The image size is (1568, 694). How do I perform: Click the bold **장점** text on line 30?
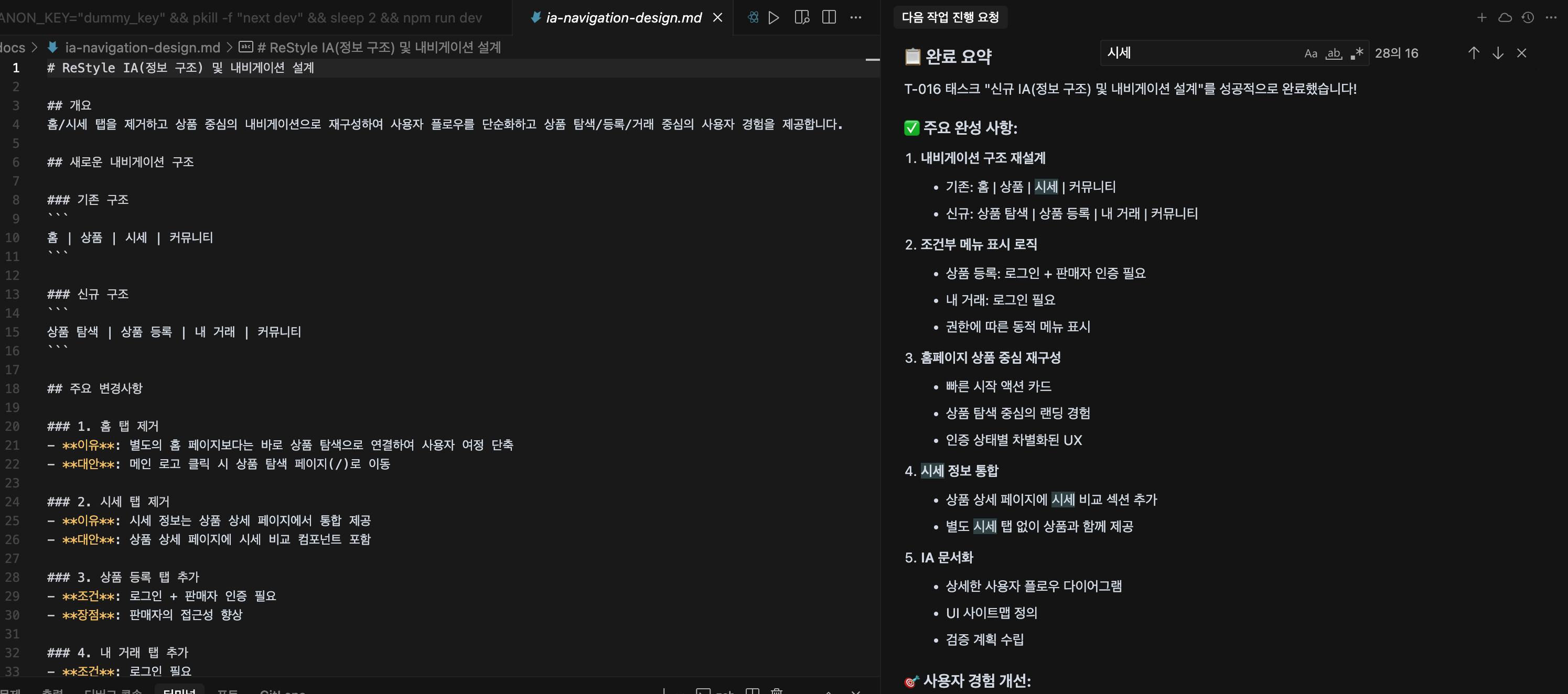tap(89, 614)
